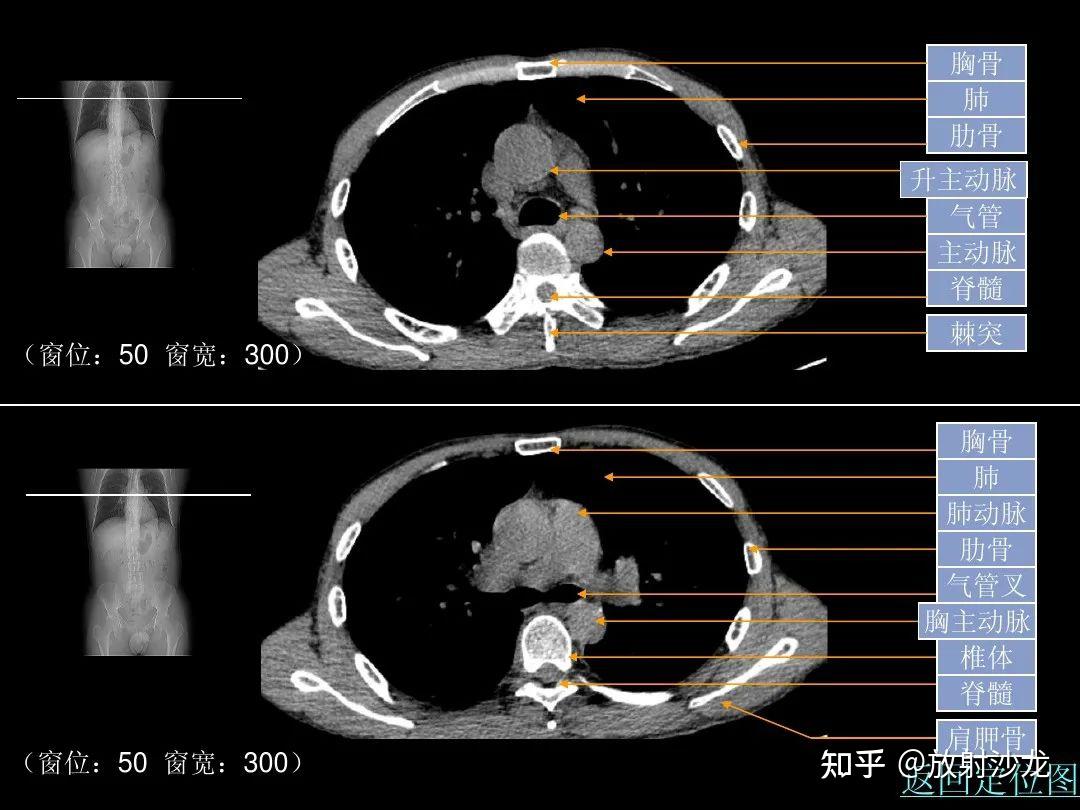This screenshot has width=1080, height=810.
Task: Click the 升主动脉 label box
Action: pos(964,180)
